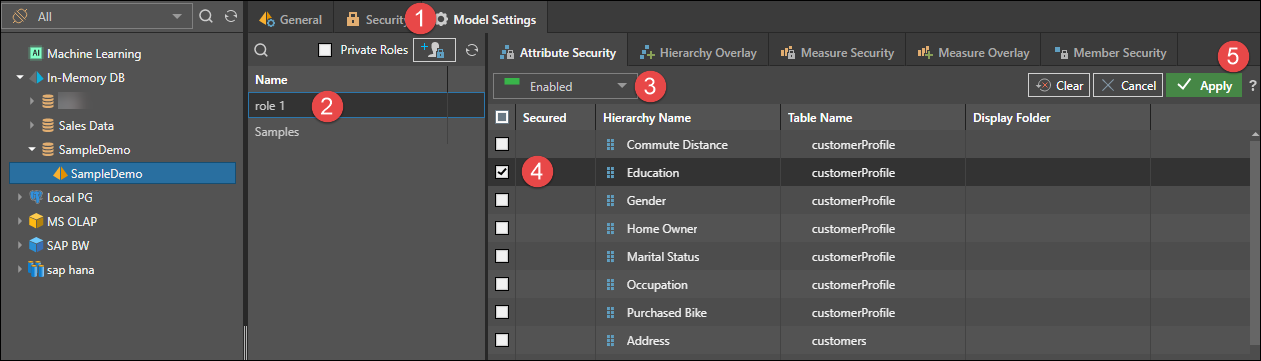Screen dimensions: 1261x361
Task: Click the Occupation hierarchy icon
Action: click(609, 285)
